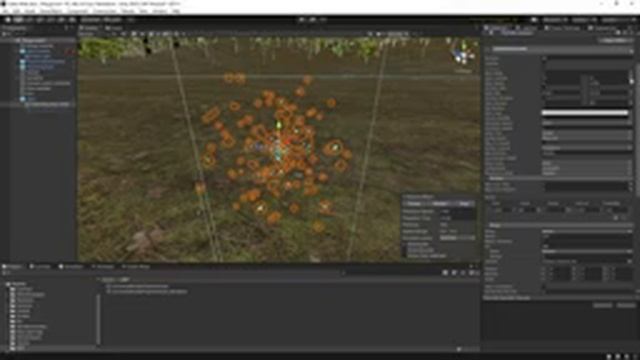Click the Start Color white swatch
The image size is (640, 360).
(x=585, y=113)
